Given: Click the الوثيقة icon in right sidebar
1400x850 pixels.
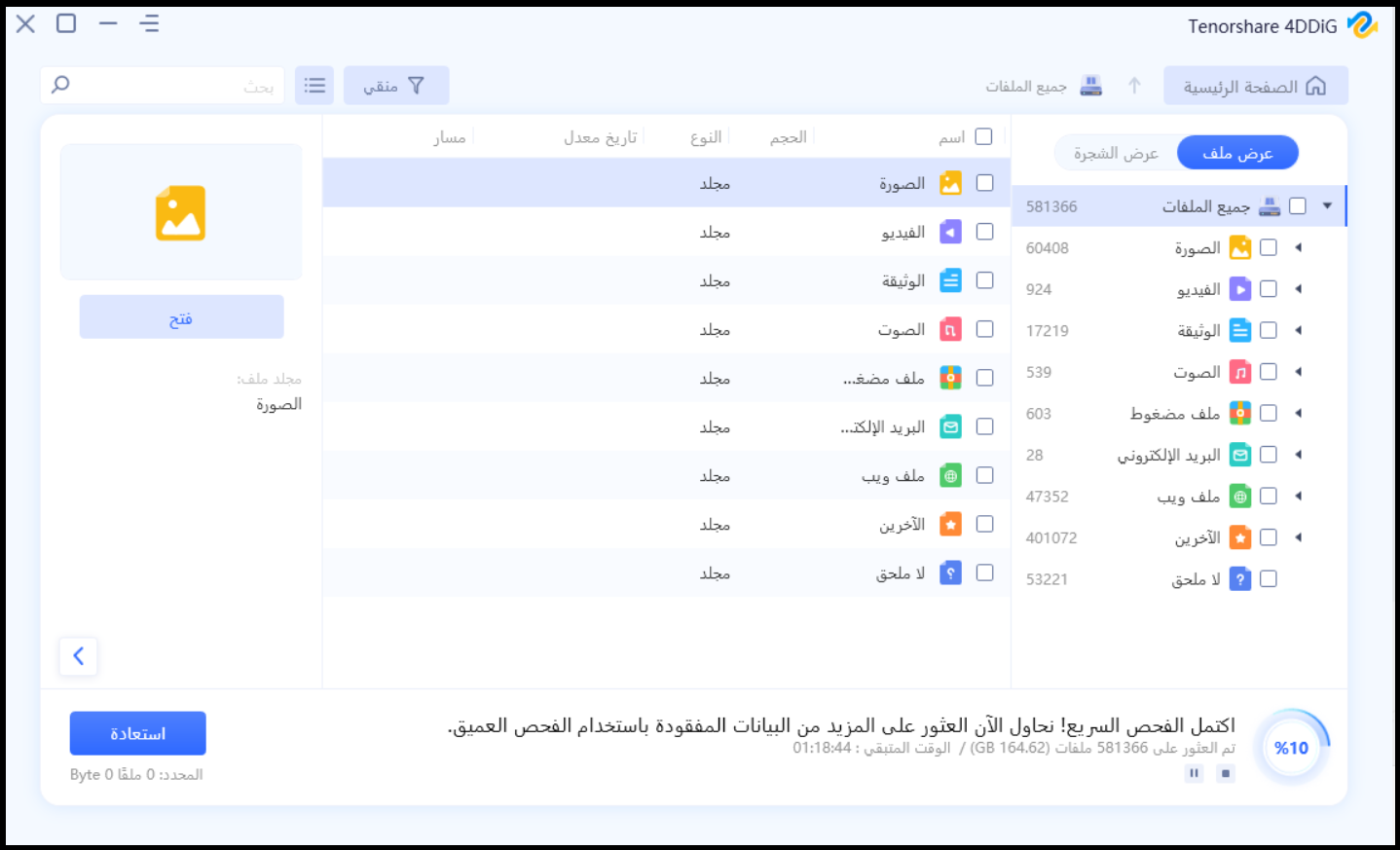Looking at the screenshot, I should point(1240,330).
